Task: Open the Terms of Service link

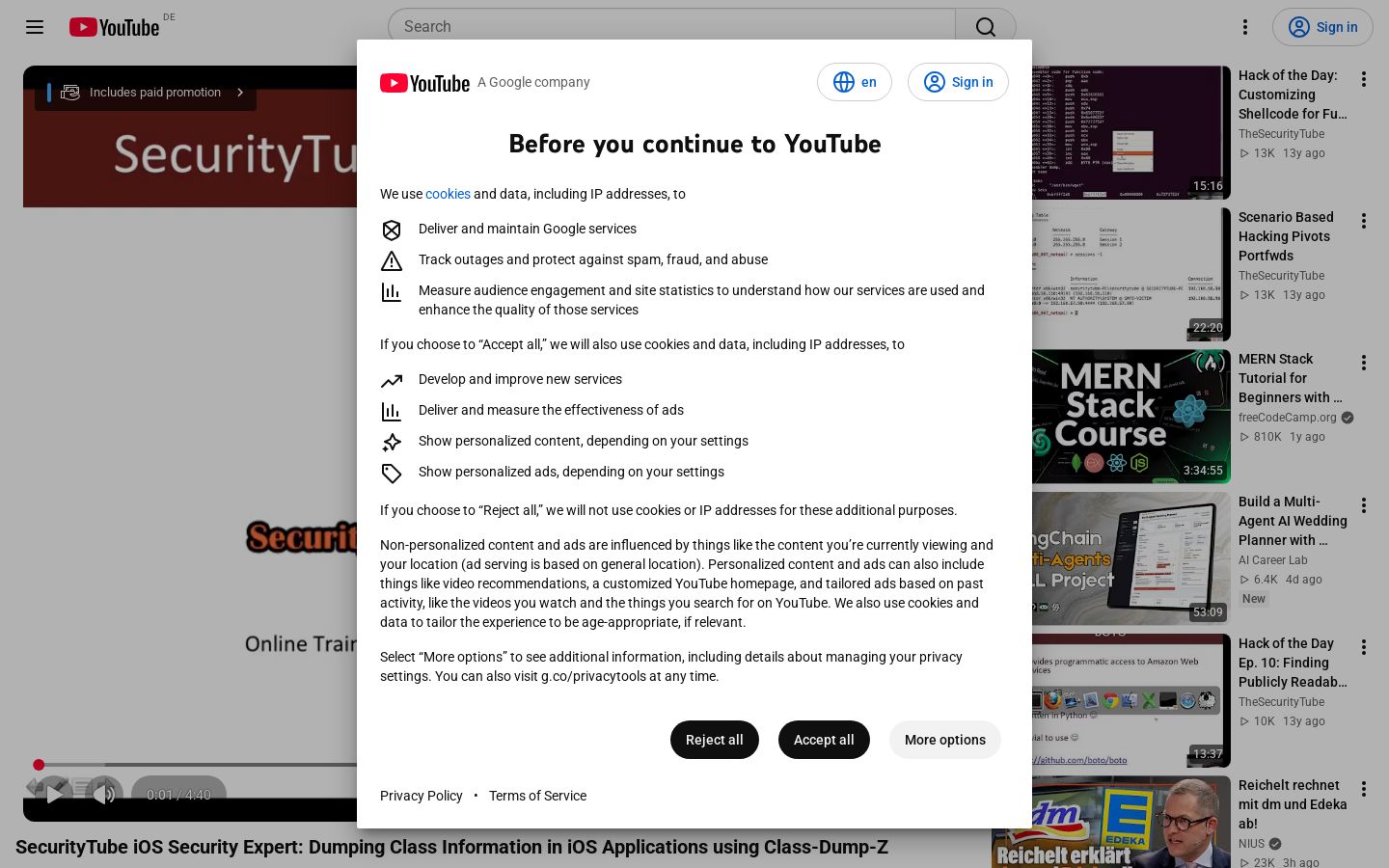Action: point(537,796)
